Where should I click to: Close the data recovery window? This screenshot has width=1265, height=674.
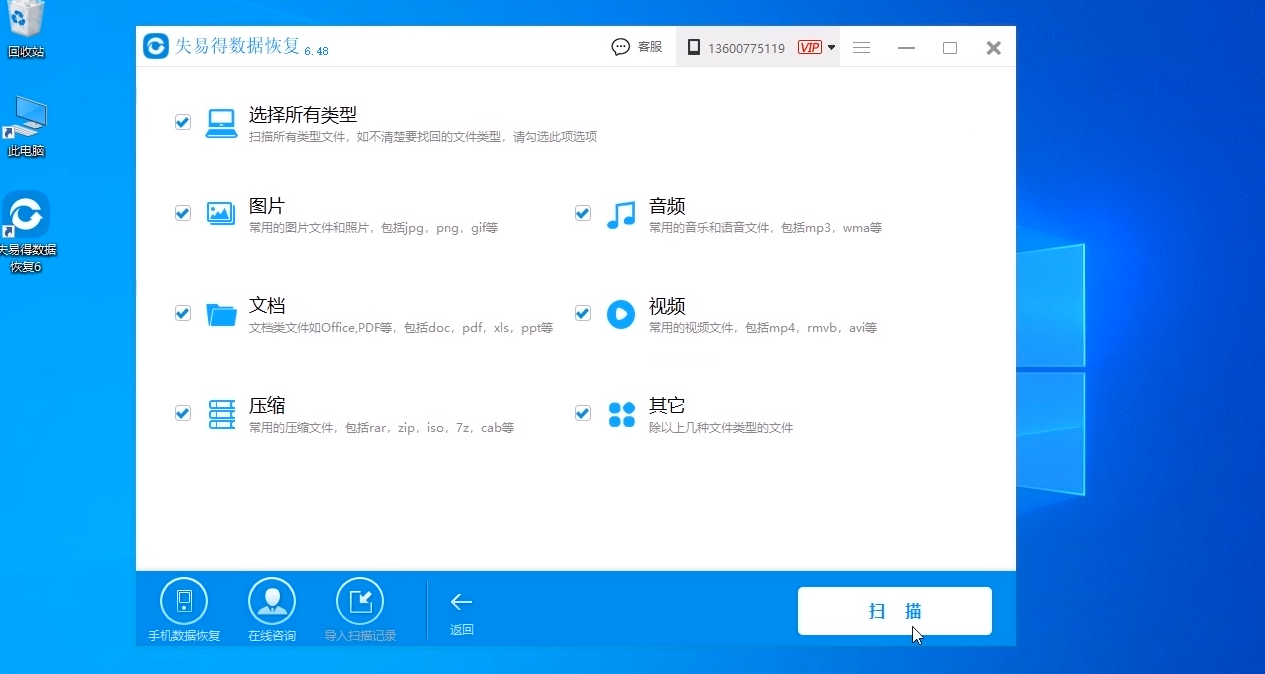993,47
